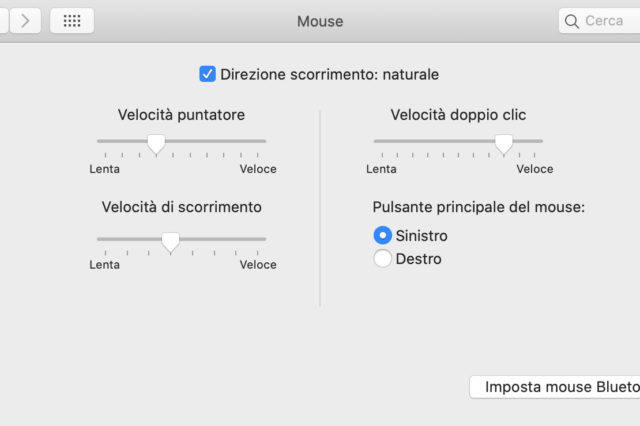Click Lenta end of scrolling speed slider

tap(98, 239)
